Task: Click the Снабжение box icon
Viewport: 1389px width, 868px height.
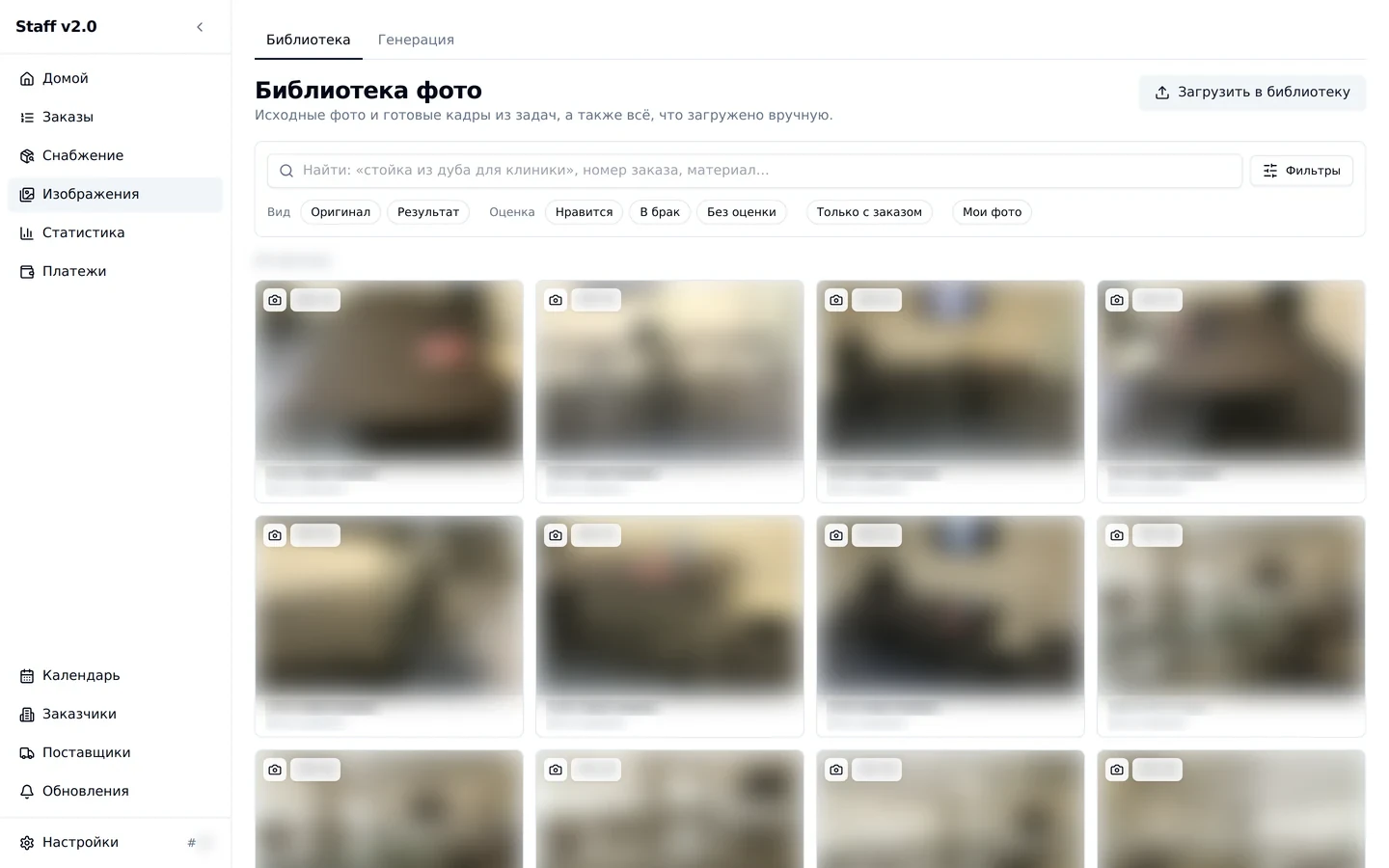Action: 27,156
